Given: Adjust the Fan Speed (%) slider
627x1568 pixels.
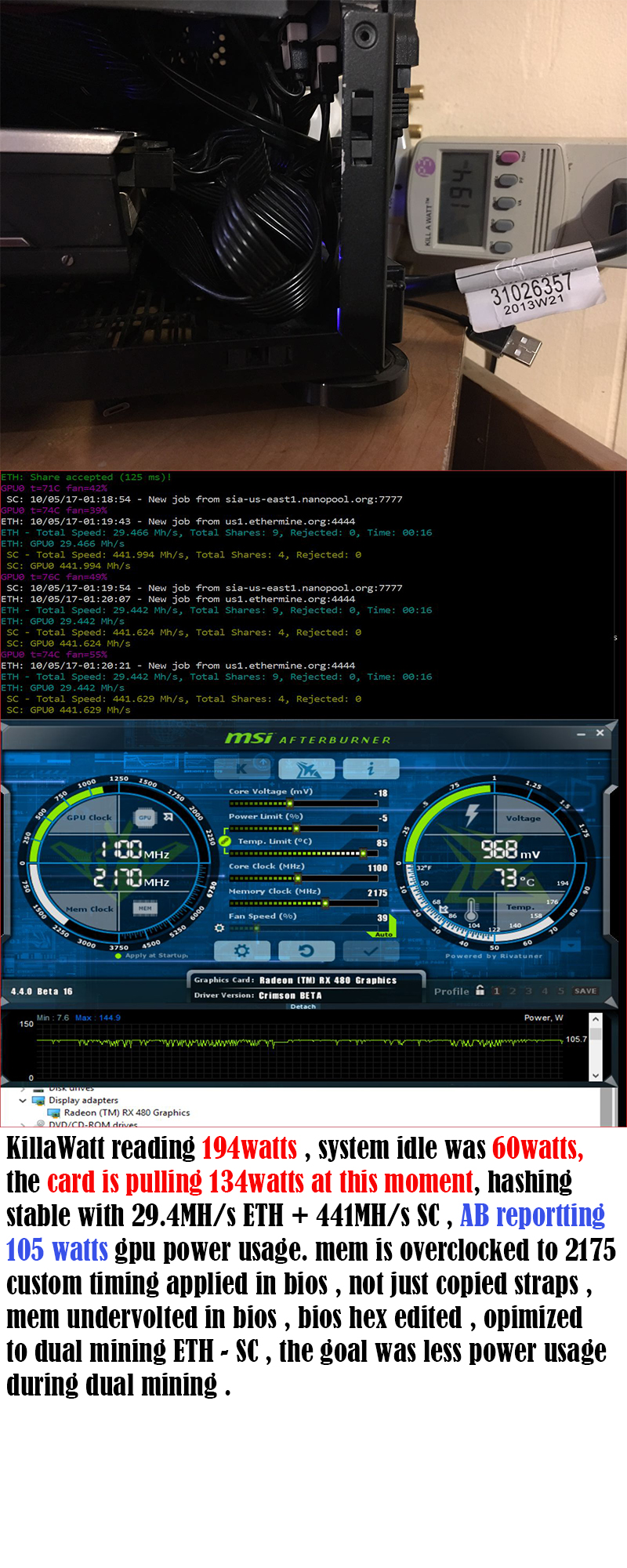Looking at the screenshot, I should pos(303,928).
